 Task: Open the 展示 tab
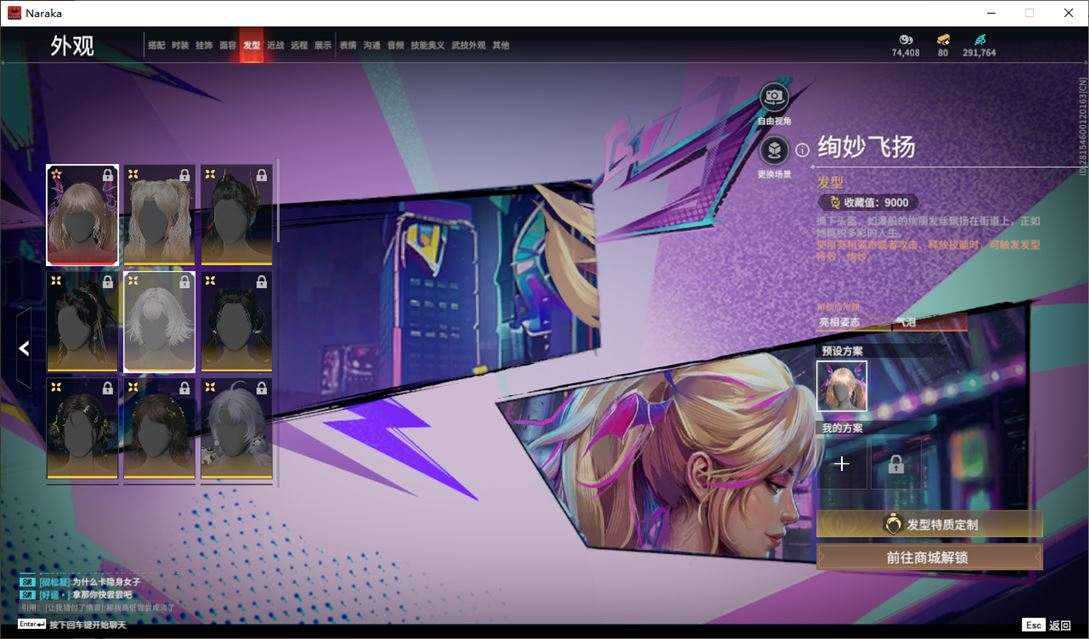tap(323, 45)
